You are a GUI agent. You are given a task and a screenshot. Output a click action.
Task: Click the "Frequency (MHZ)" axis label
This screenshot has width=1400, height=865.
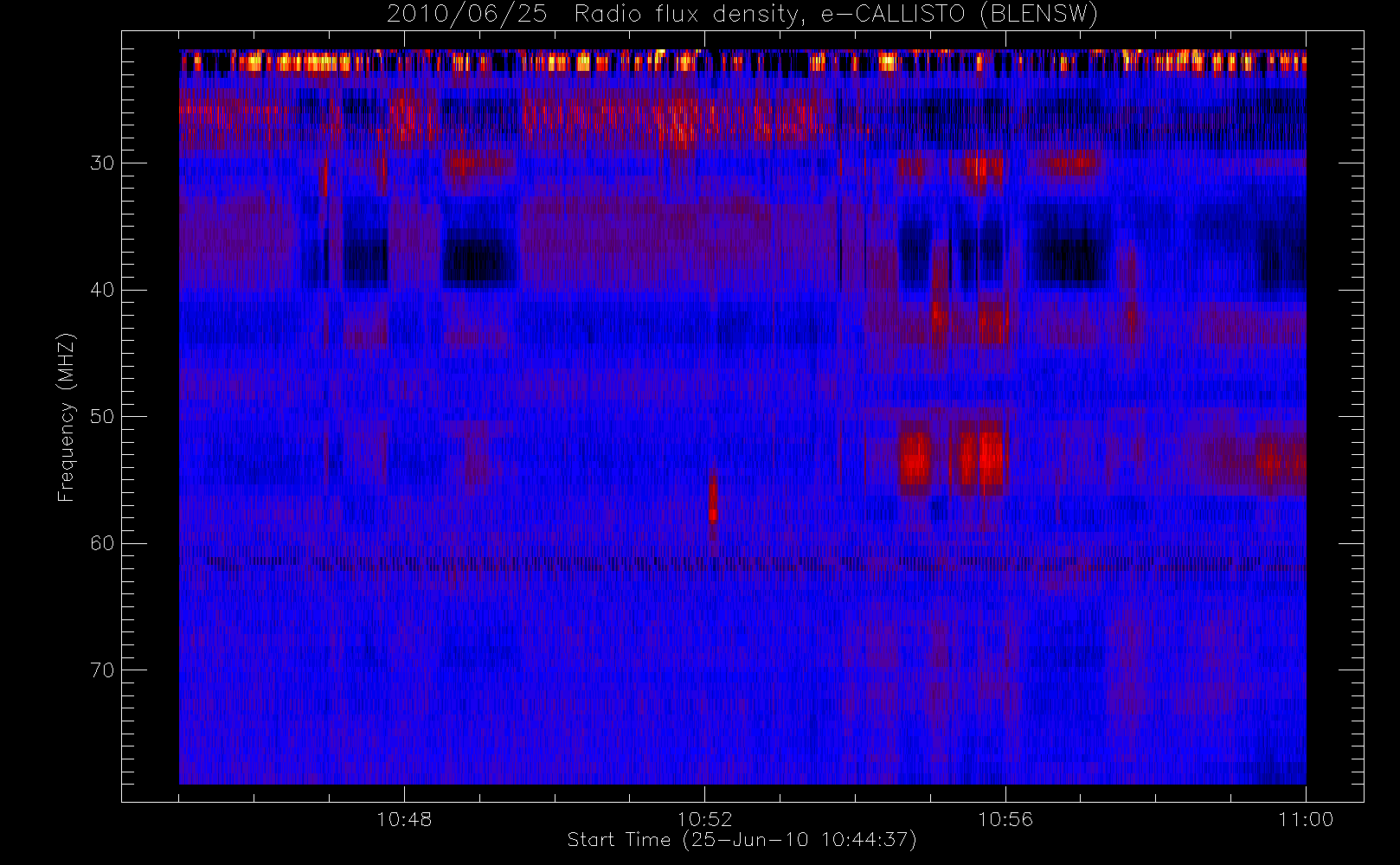(x=67, y=417)
